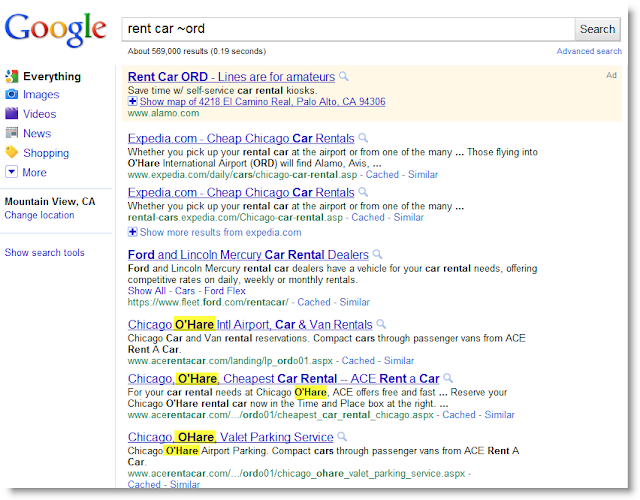Click preview magnifier next to Valet Parking Service

point(342,437)
